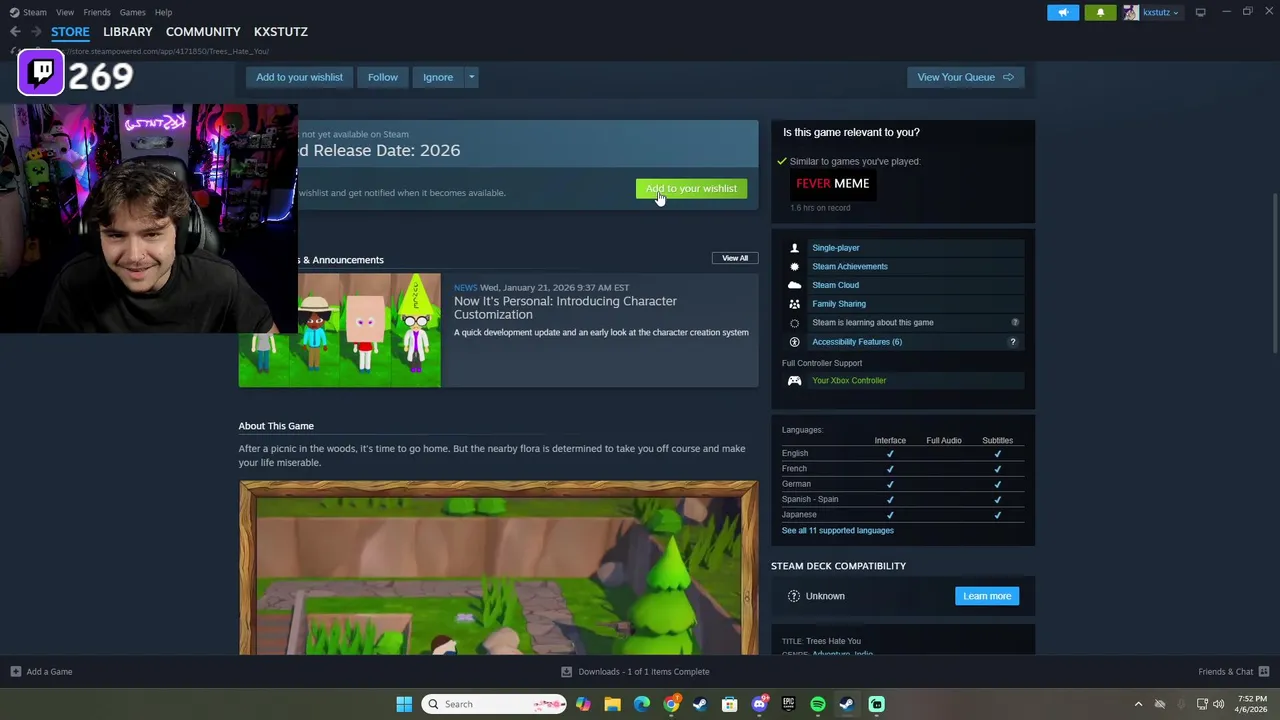
Task: Click the Single-player feature link
Action: tap(835, 248)
